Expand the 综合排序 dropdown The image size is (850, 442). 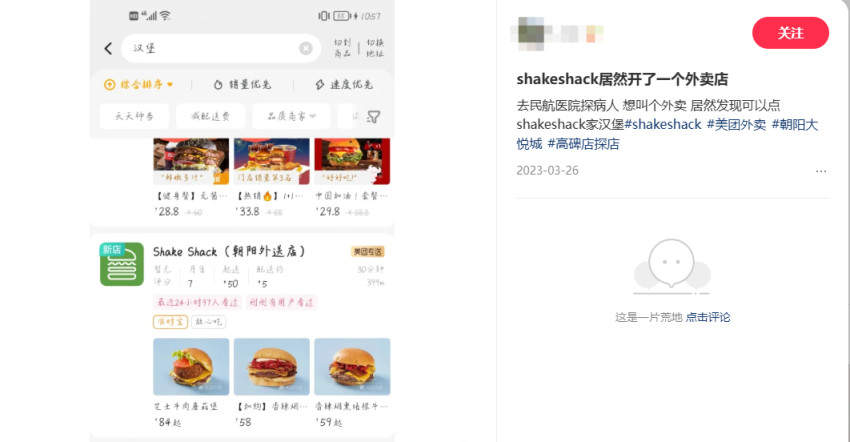pyautogui.click(x=139, y=85)
